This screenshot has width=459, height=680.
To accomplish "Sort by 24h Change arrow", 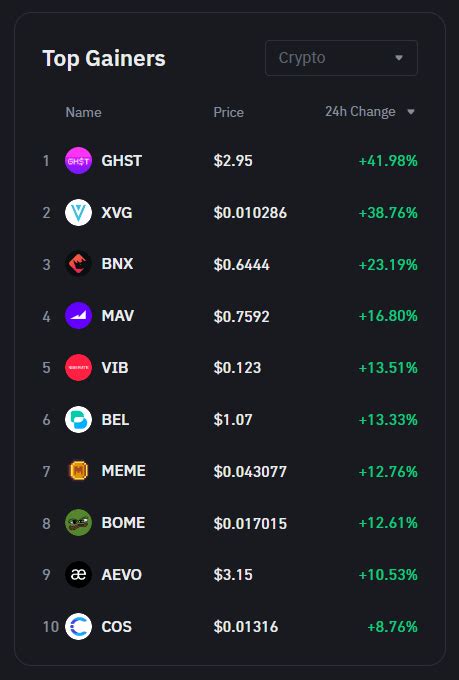I will tap(411, 112).
